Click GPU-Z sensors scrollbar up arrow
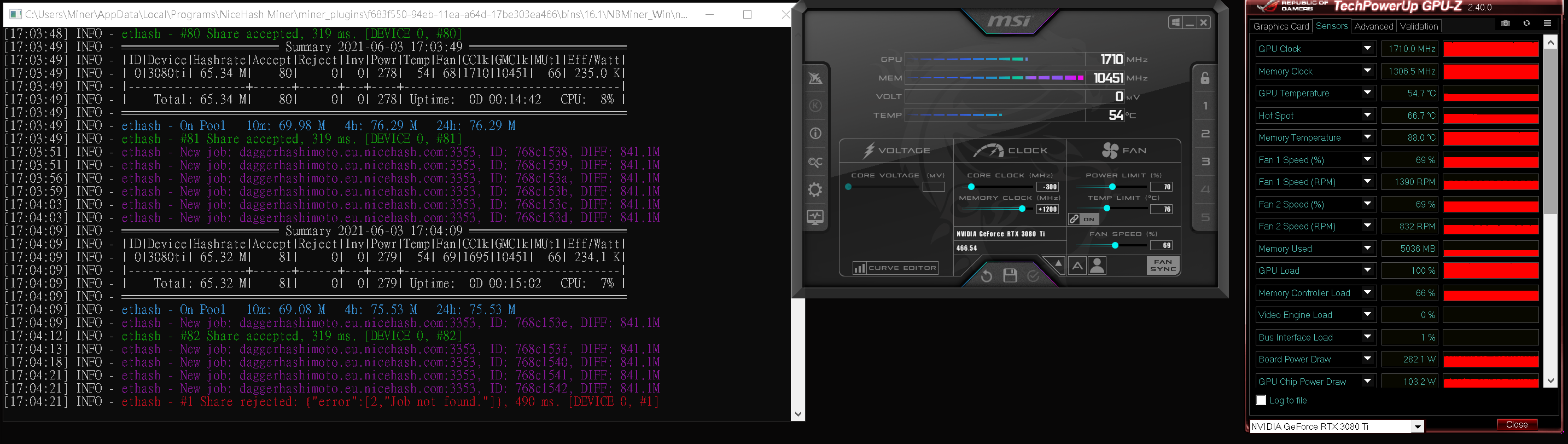The image size is (1568, 444). tap(1550, 42)
